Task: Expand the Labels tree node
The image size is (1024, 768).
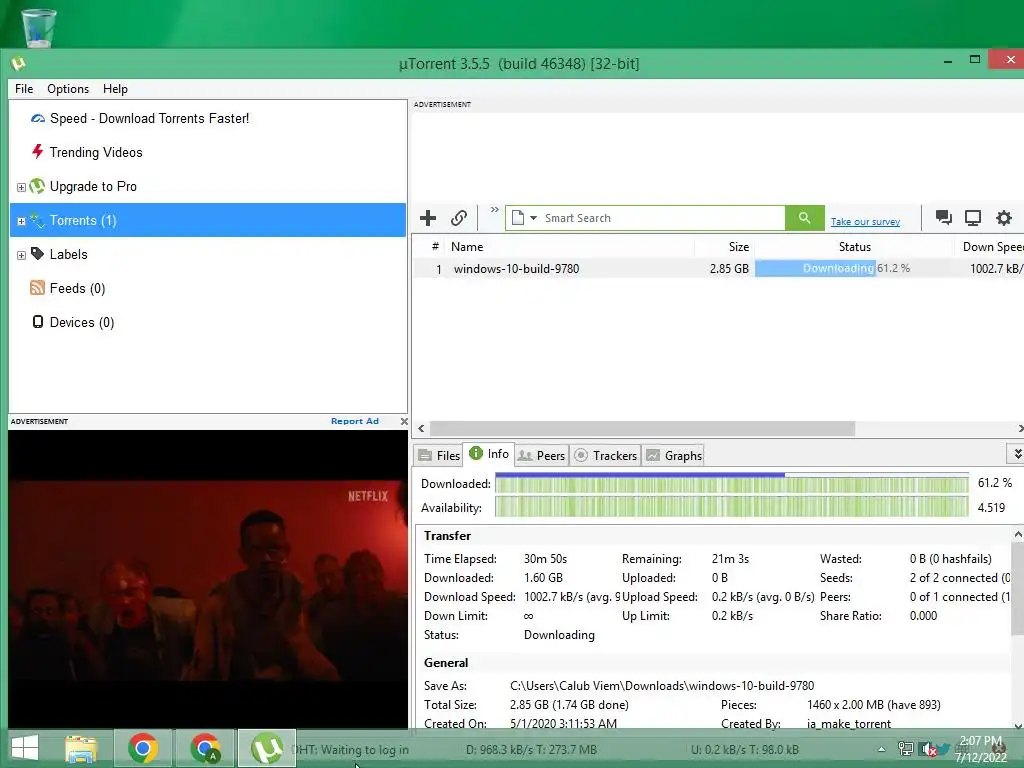Action: 21,255
